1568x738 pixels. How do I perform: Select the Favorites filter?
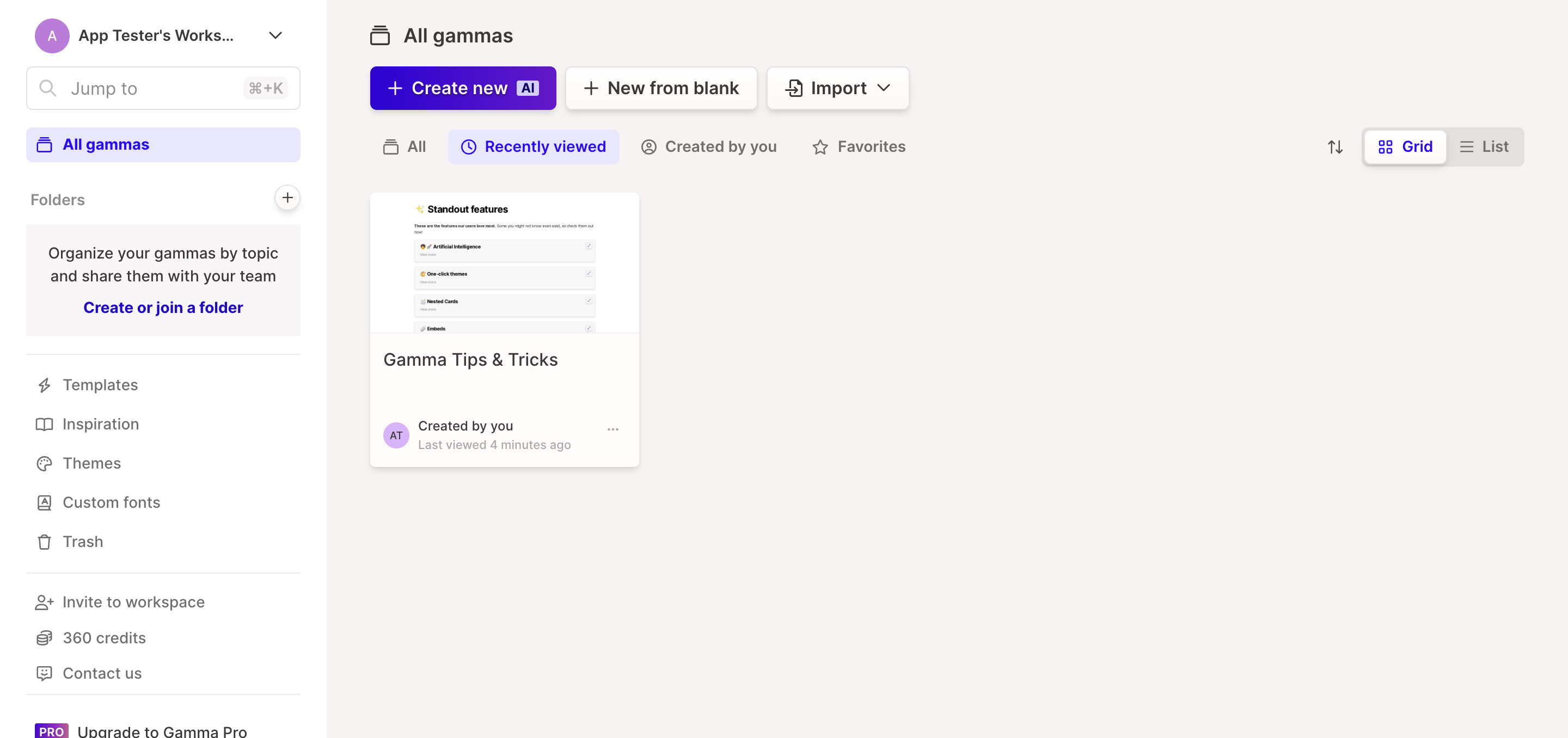[x=859, y=146]
